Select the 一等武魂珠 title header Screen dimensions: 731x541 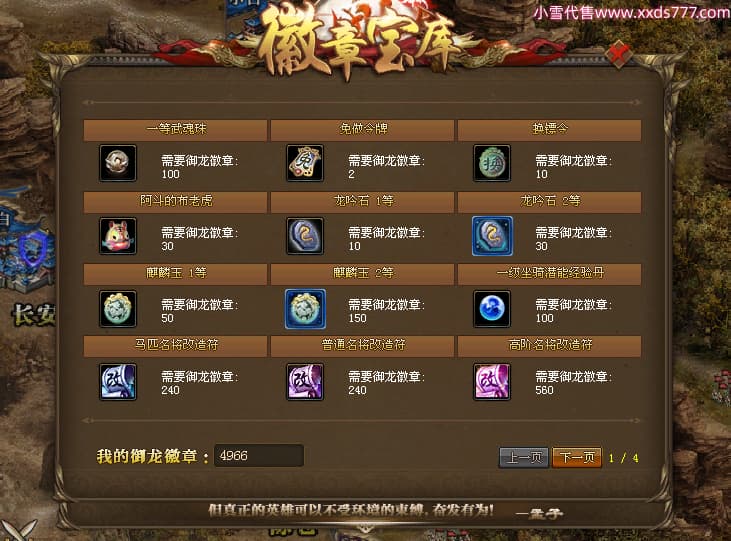click(x=176, y=129)
